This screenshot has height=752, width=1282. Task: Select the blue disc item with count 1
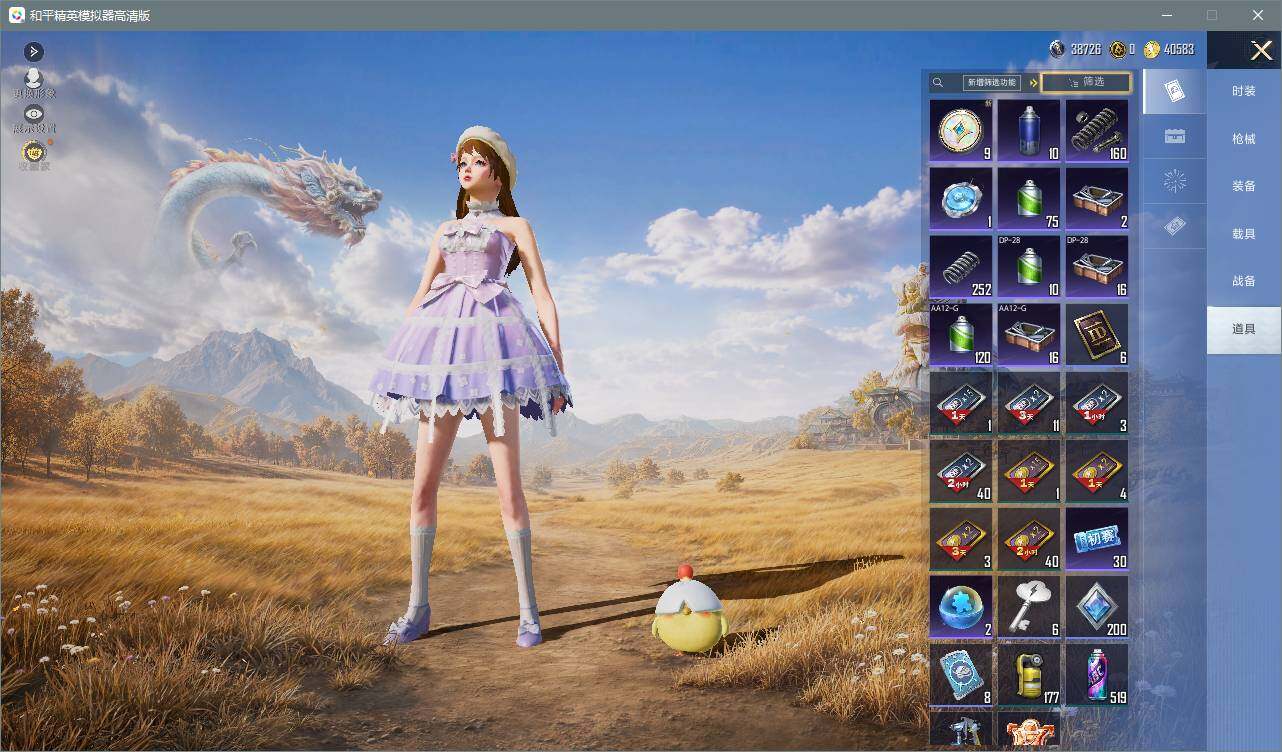point(961,198)
